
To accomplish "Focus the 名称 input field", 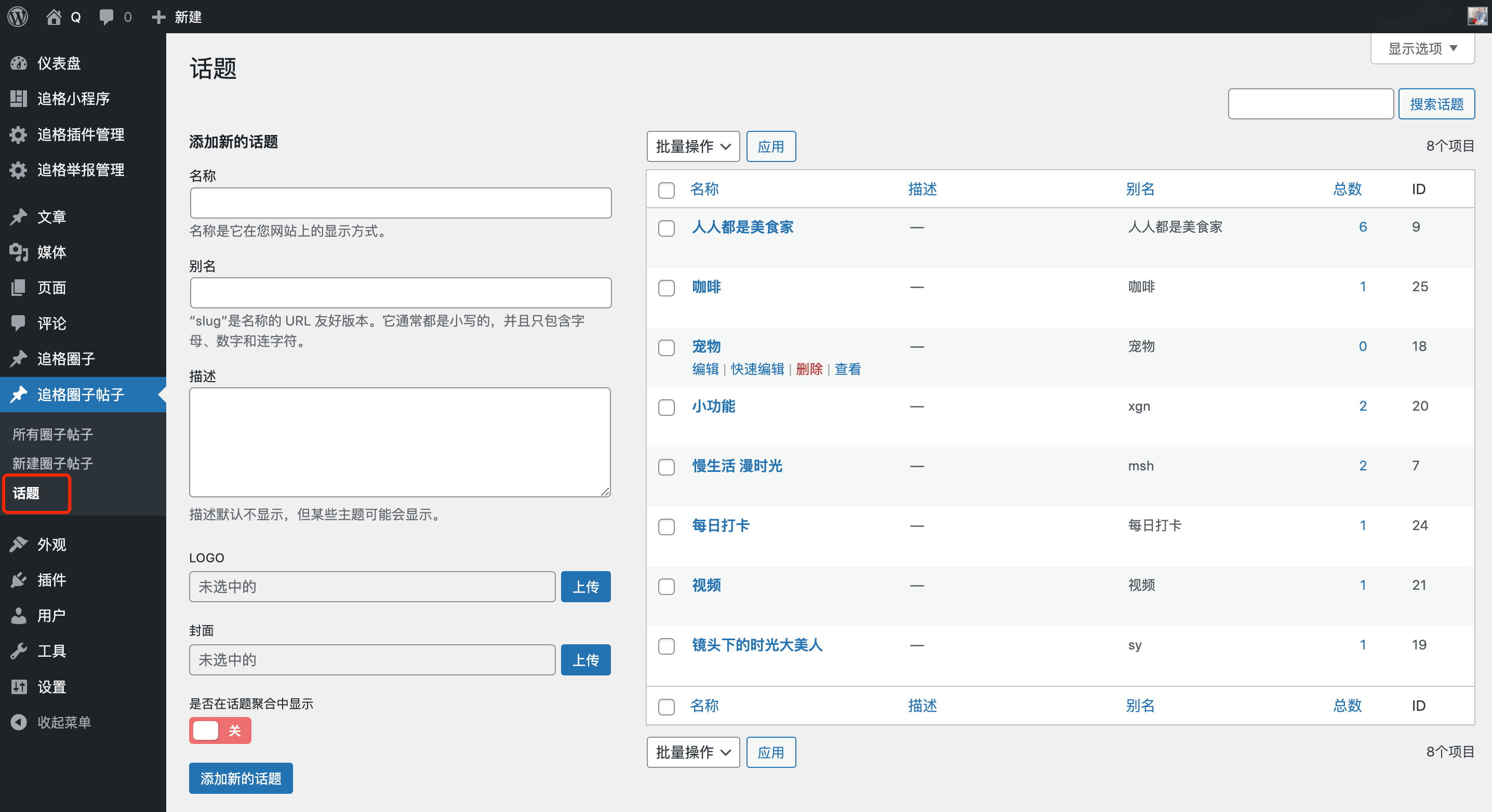I will pyautogui.click(x=400, y=202).
